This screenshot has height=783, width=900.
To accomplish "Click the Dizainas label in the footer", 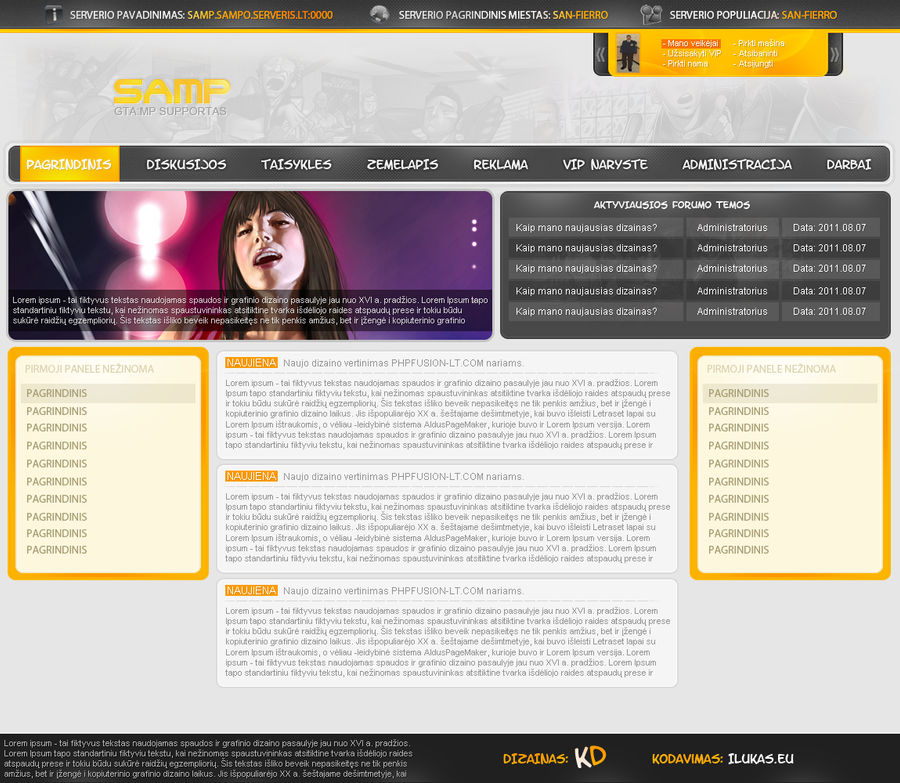I will tap(535, 759).
